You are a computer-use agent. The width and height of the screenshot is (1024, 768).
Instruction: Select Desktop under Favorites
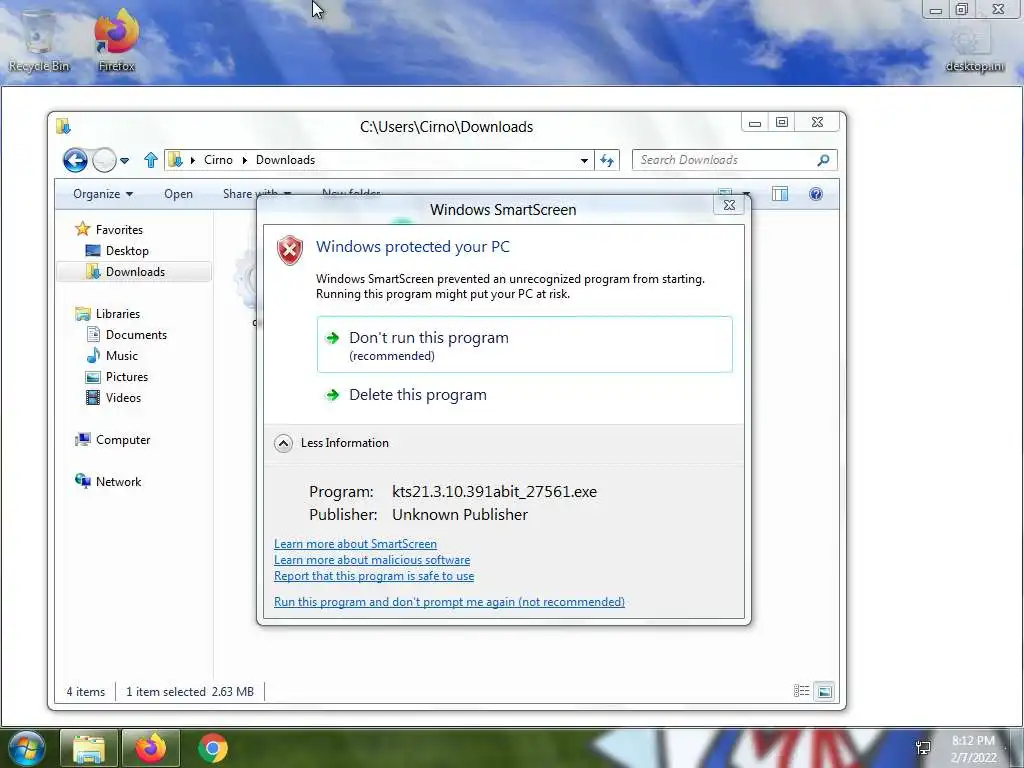[x=127, y=251]
